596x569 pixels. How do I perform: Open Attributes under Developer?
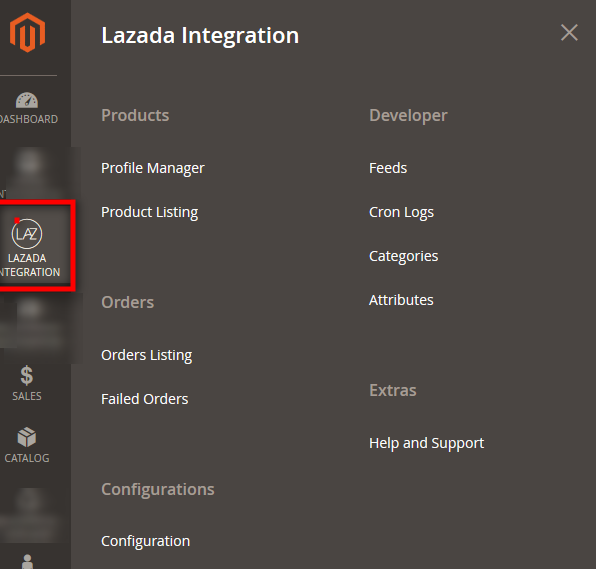tap(401, 300)
